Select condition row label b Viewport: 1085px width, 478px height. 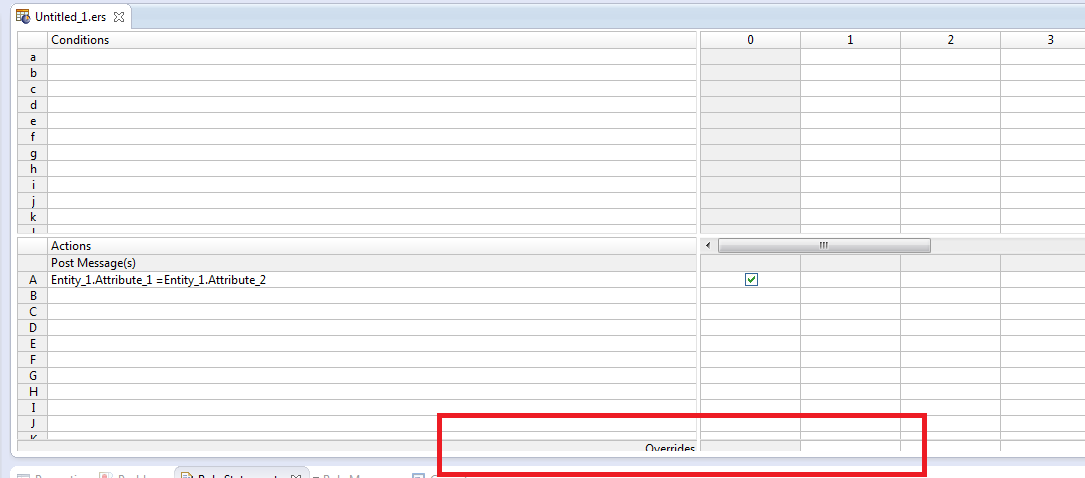pos(33,73)
